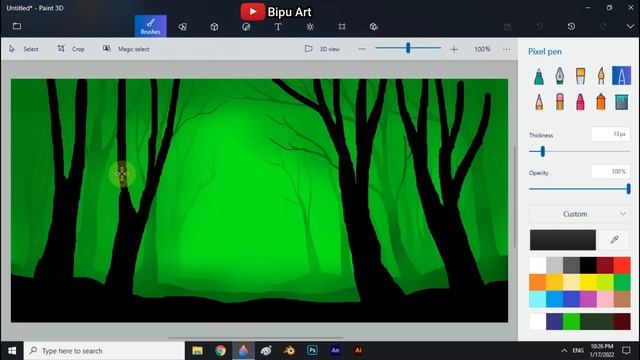
Task: Click the taskbar search box
Action: pos(104,351)
